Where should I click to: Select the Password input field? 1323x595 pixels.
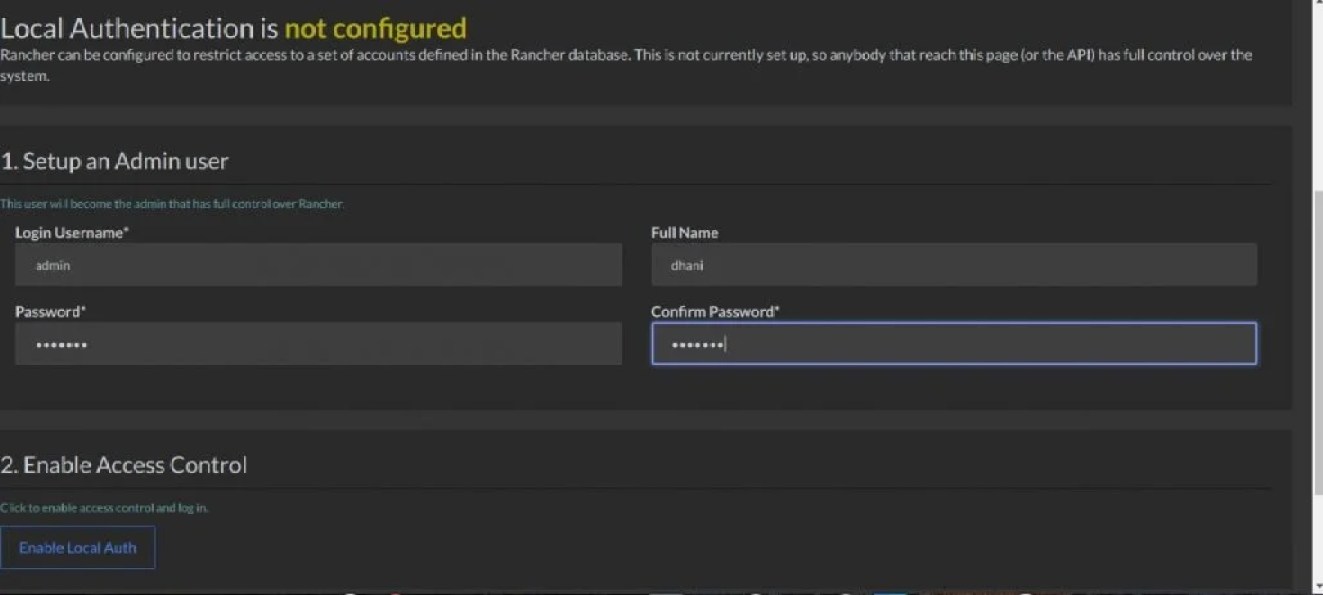coord(318,344)
